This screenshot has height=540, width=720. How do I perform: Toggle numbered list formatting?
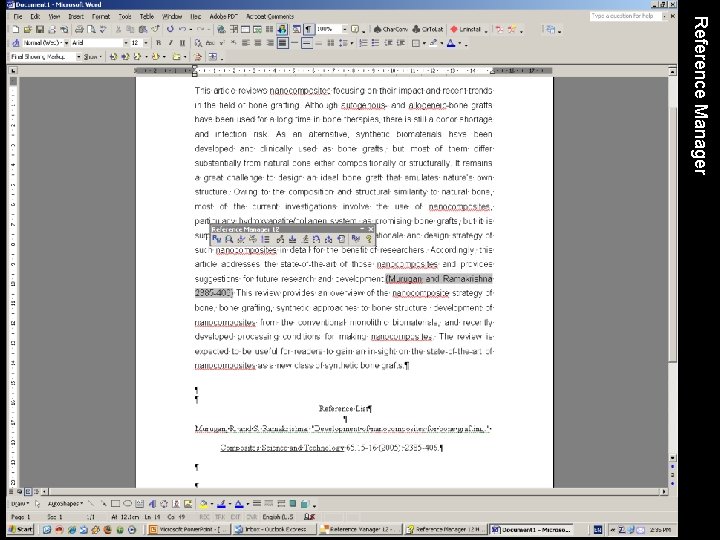[x=363, y=43]
